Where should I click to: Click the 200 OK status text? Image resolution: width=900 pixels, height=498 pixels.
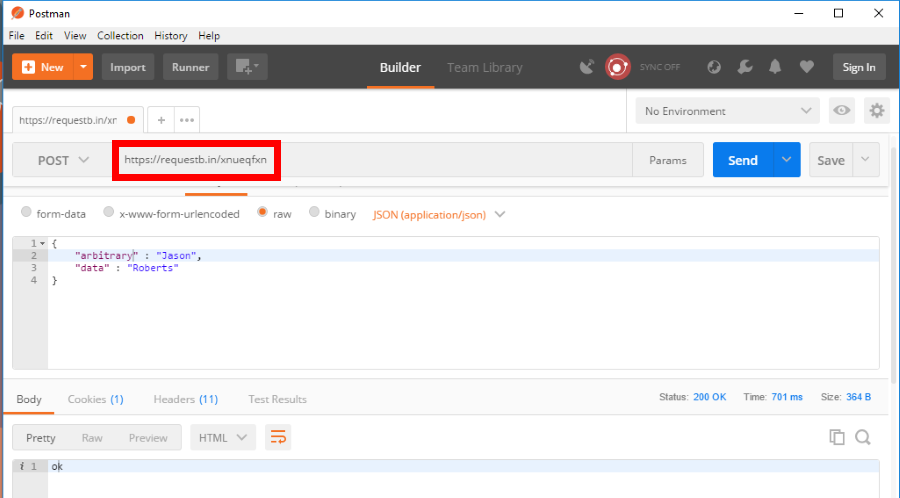(x=709, y=397)
